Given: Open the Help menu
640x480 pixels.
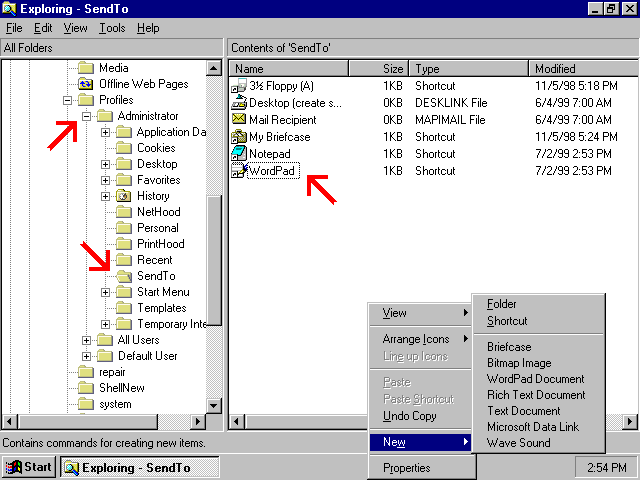Looking at the screenshot, I should click(148, 28).
